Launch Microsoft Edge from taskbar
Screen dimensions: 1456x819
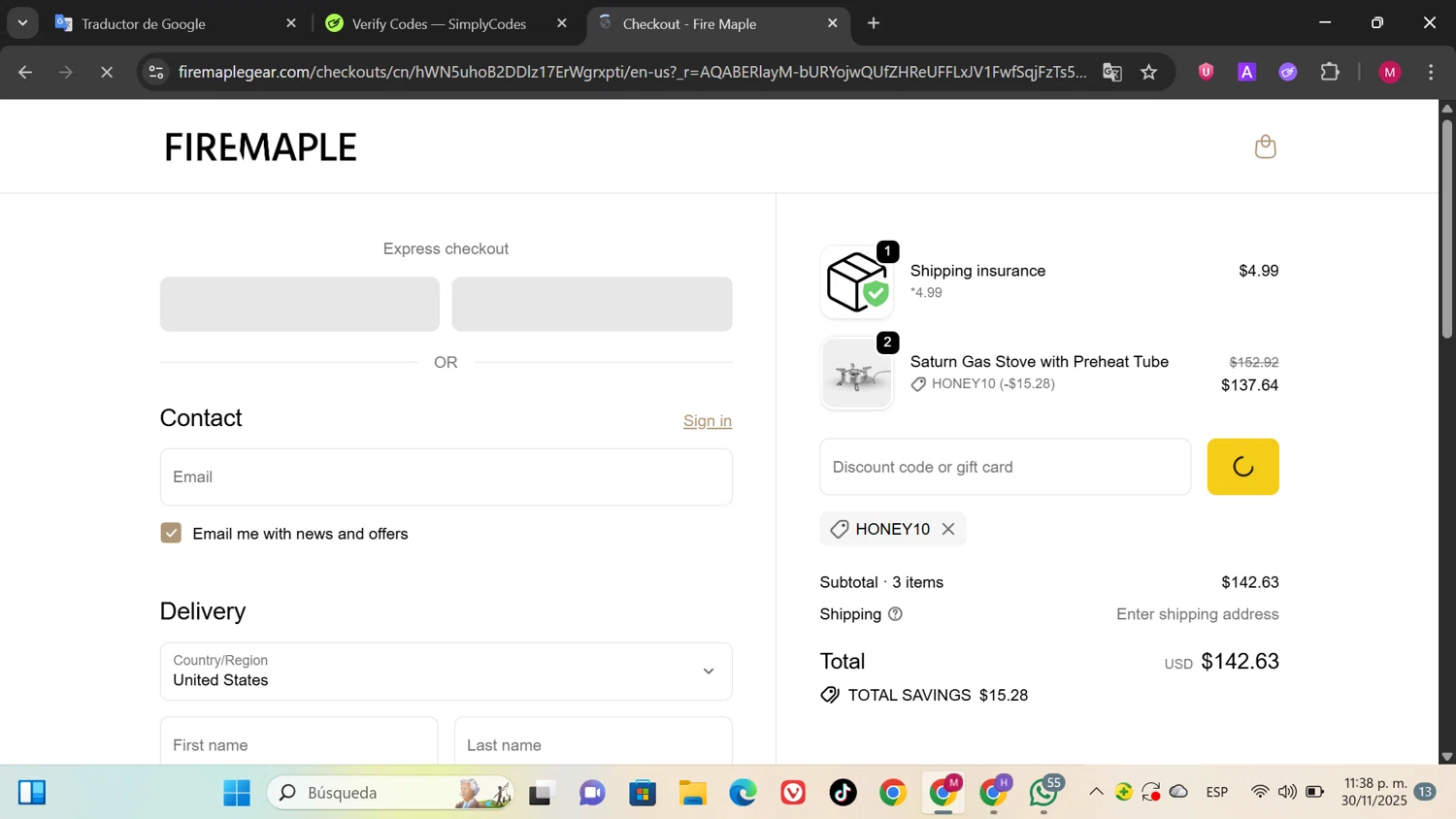coord(744,793)
